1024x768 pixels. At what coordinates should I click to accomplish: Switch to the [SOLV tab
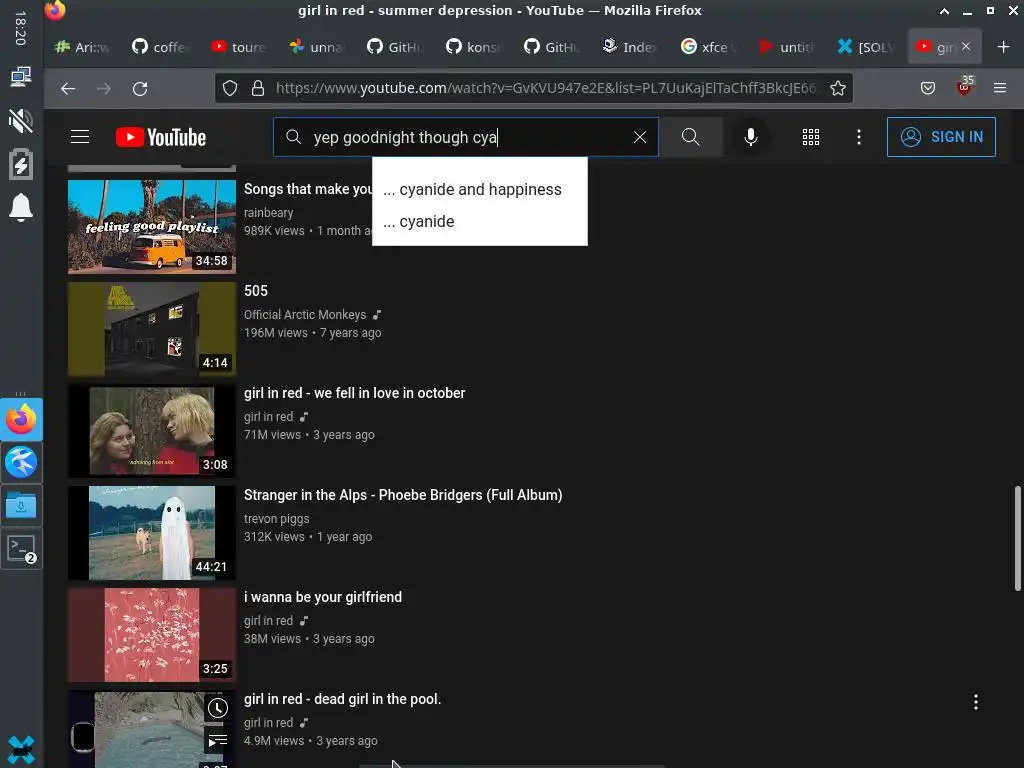tap(867, 46)
